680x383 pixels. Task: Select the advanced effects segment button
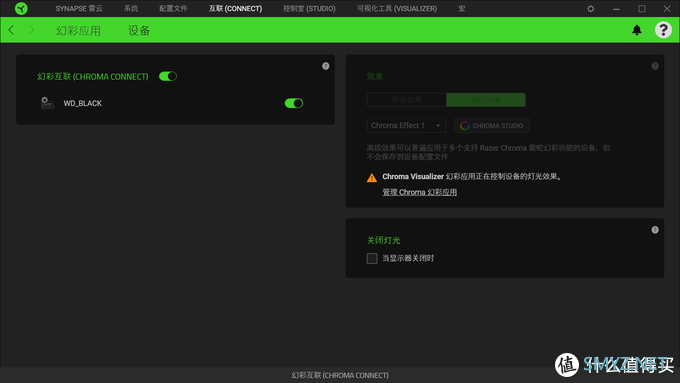[x=486, y=100]
